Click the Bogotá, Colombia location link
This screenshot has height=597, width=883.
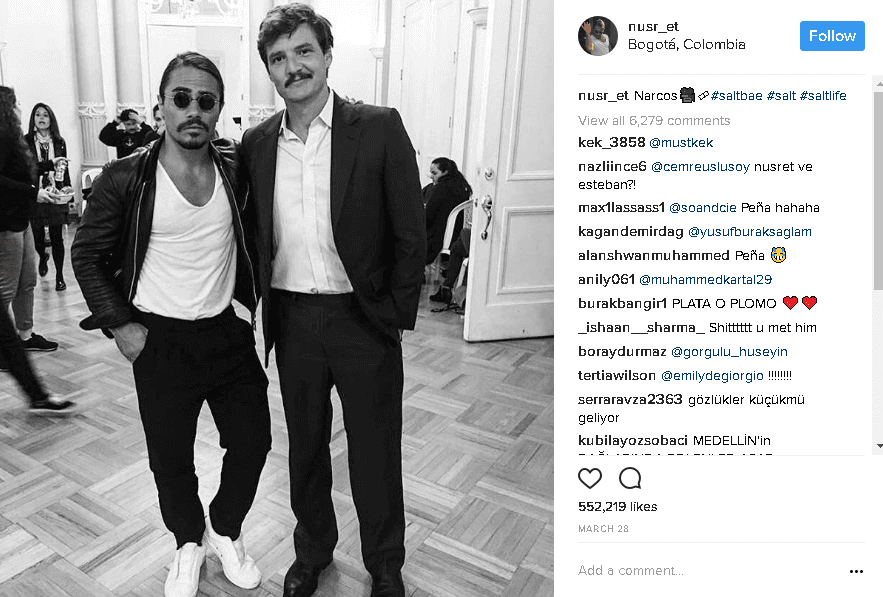686,44
